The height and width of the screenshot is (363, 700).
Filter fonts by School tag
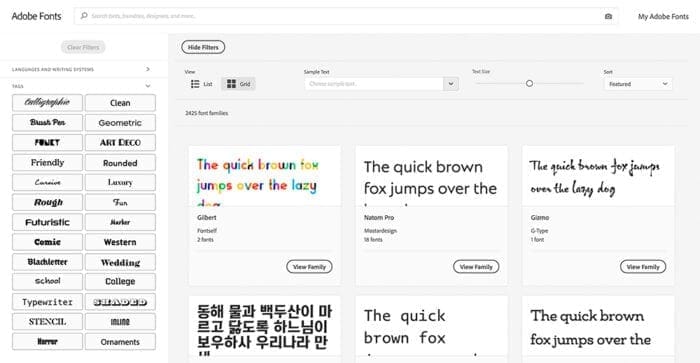(47, 282)
